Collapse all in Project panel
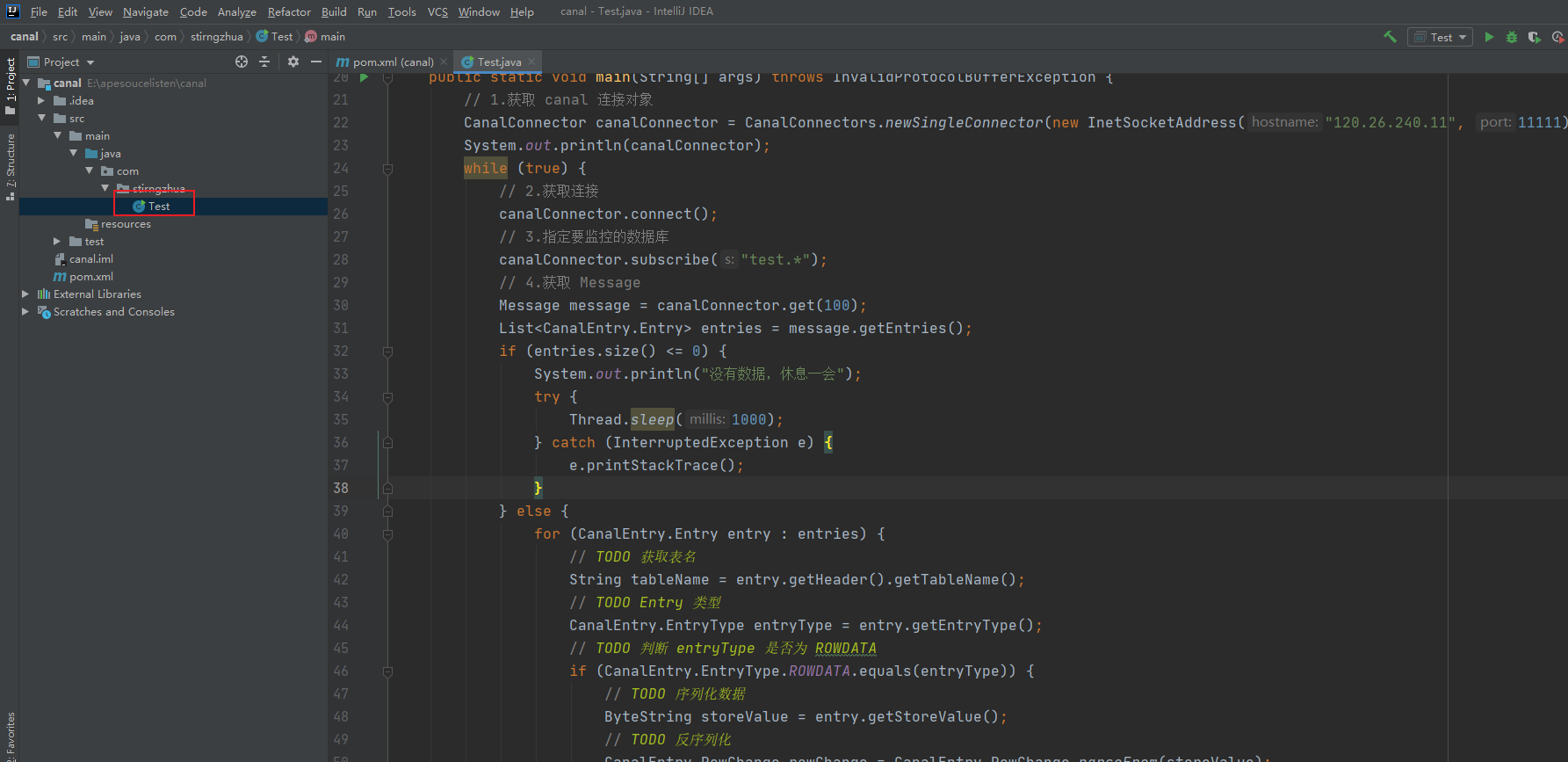Screen dimensions: 1568x762 [264, 62]
